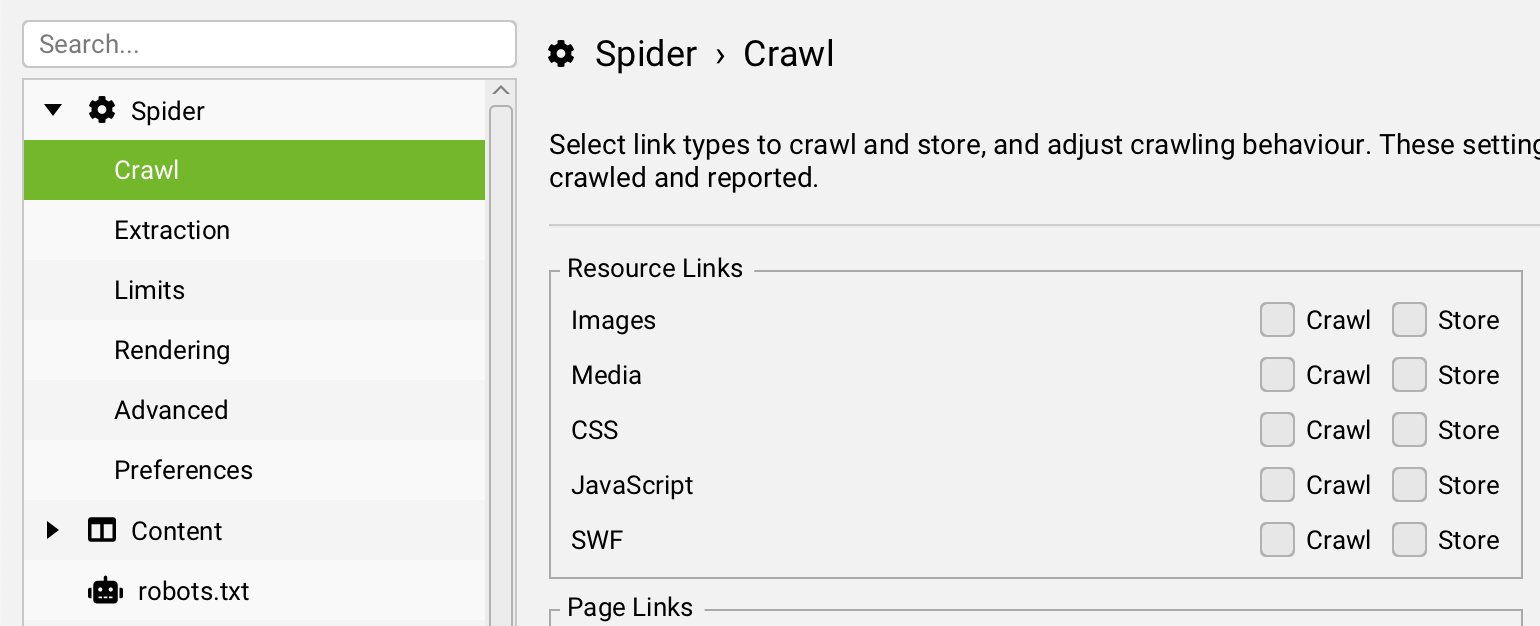Screen dimensions: 1540x626
Task: Select the Extraction settings item
Action: click(x=172, y=230)
